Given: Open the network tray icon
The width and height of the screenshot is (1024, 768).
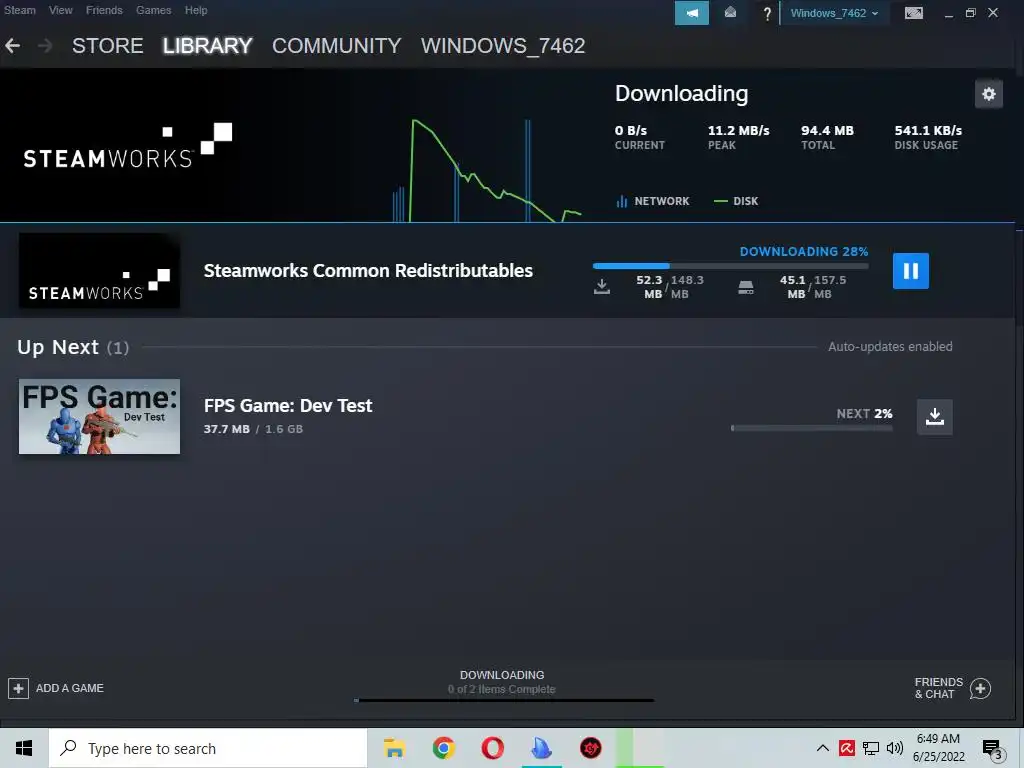Looking at the screenshot, I should tap(871, 748).
